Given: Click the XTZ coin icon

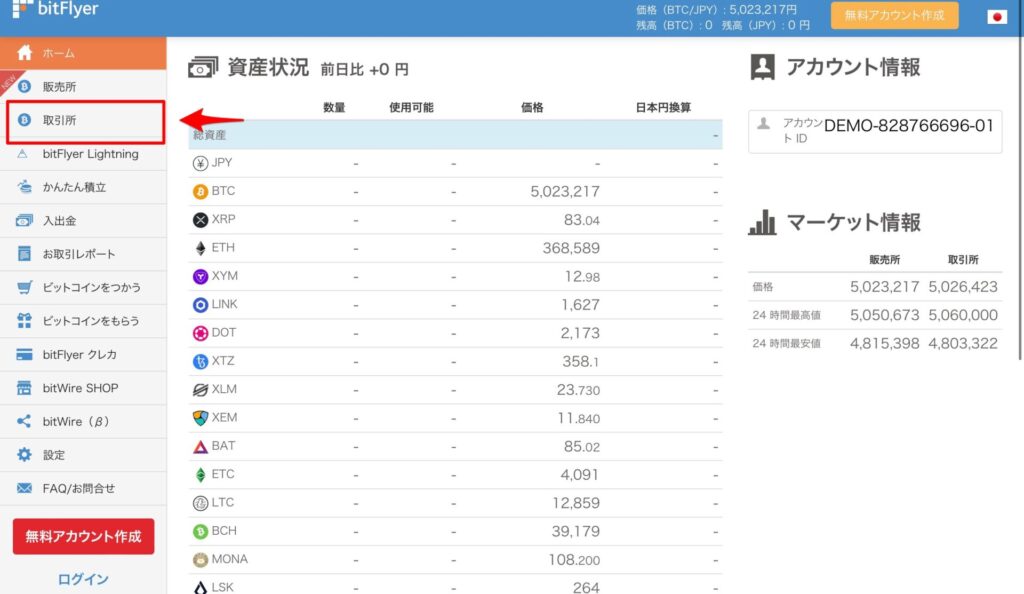Looking at the screenshot, I should (200, 362).
